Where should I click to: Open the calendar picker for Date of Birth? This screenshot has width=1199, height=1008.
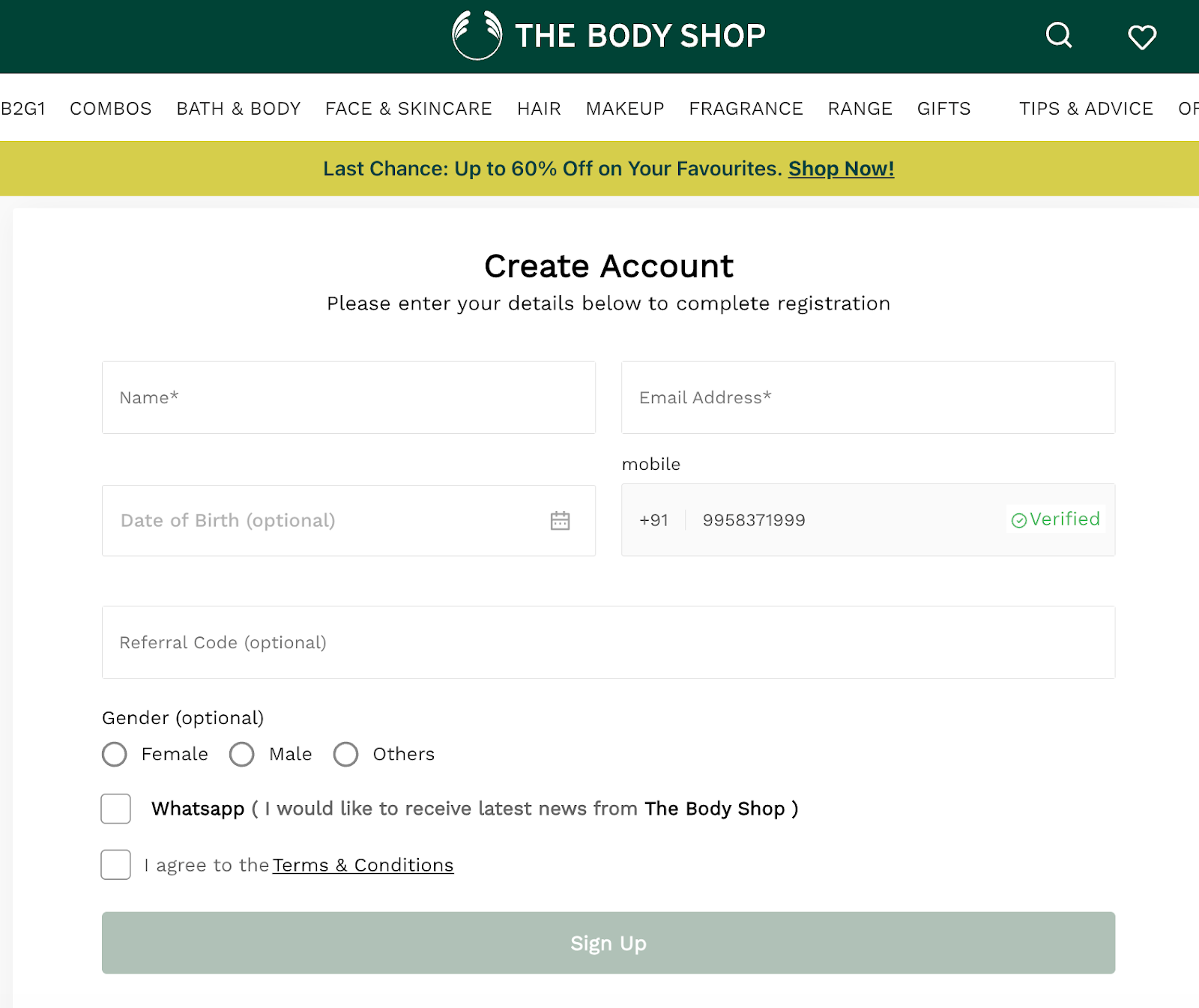click(x=561, y=520)
